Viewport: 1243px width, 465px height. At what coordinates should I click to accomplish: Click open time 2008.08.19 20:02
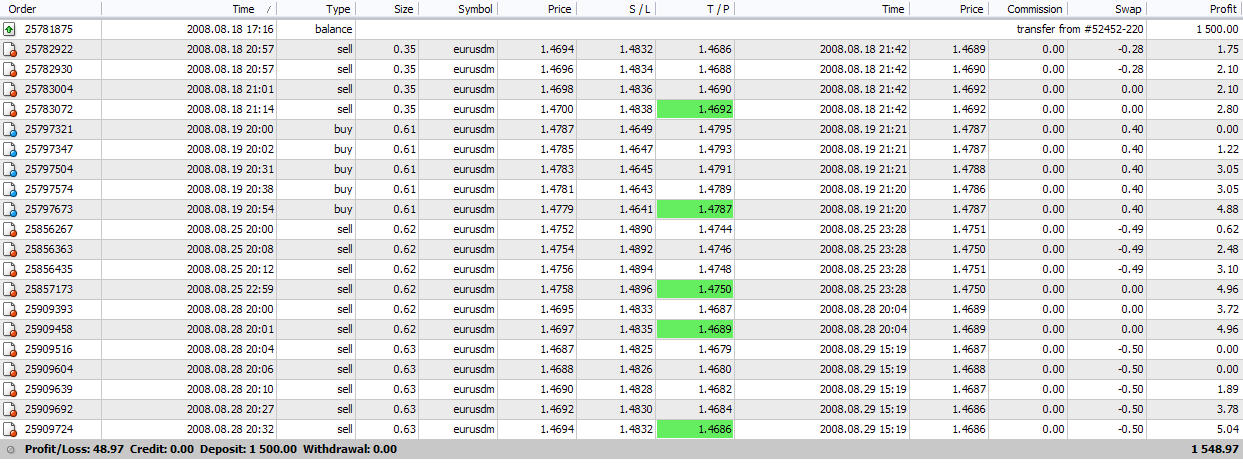[x=230, y=149]
